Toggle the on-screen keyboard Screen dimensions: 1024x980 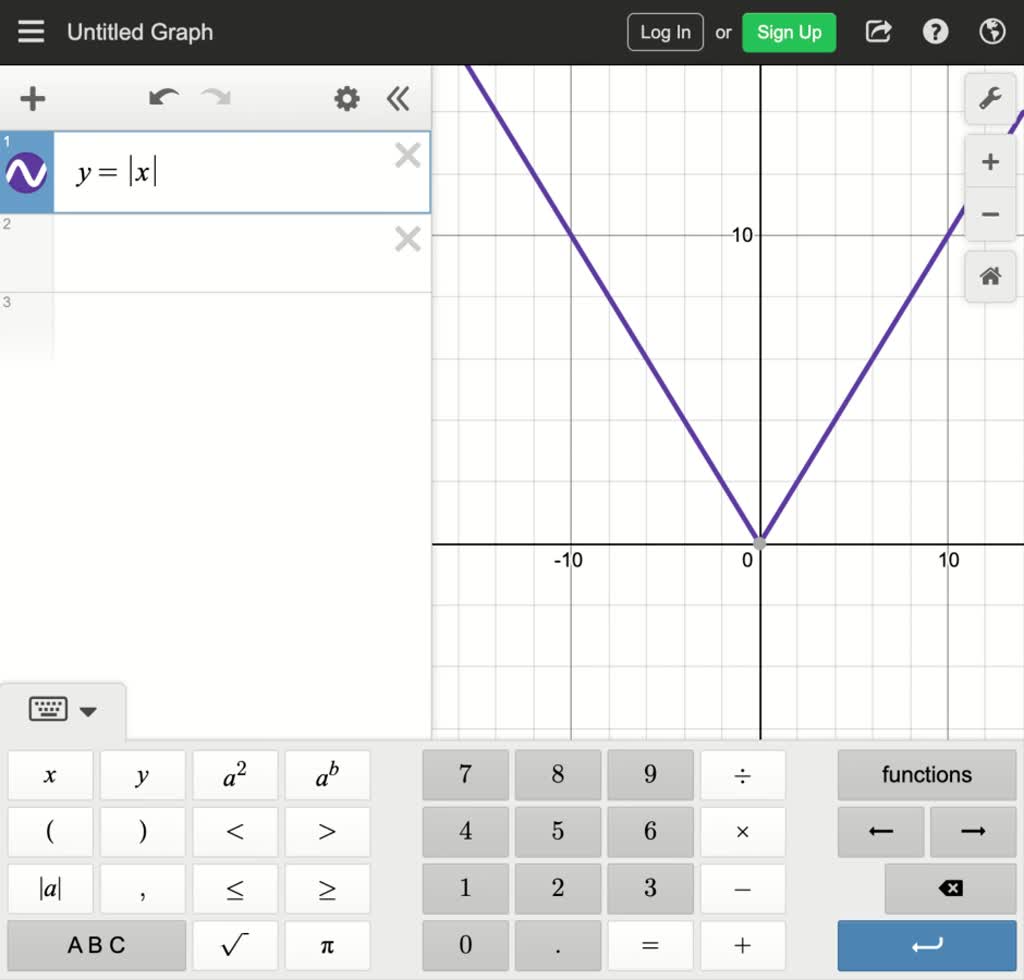pos(47,710)
